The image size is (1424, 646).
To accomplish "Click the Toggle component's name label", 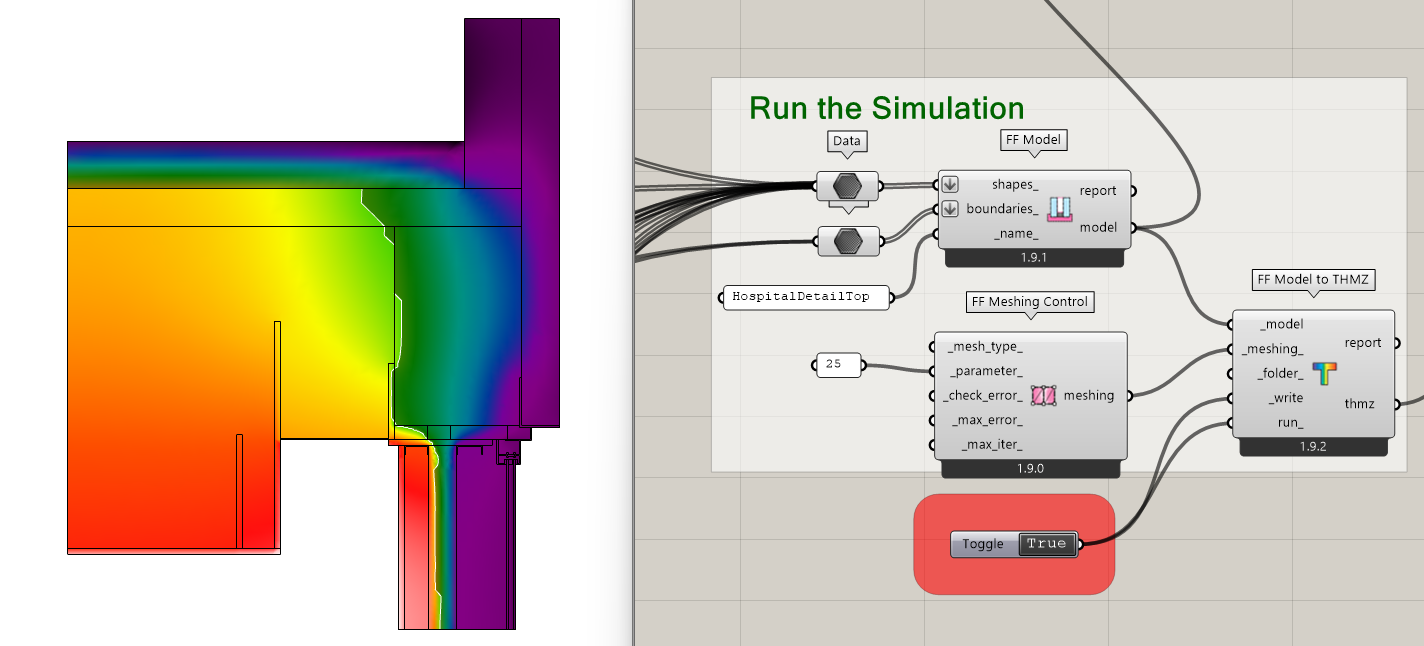I will 983,544.
